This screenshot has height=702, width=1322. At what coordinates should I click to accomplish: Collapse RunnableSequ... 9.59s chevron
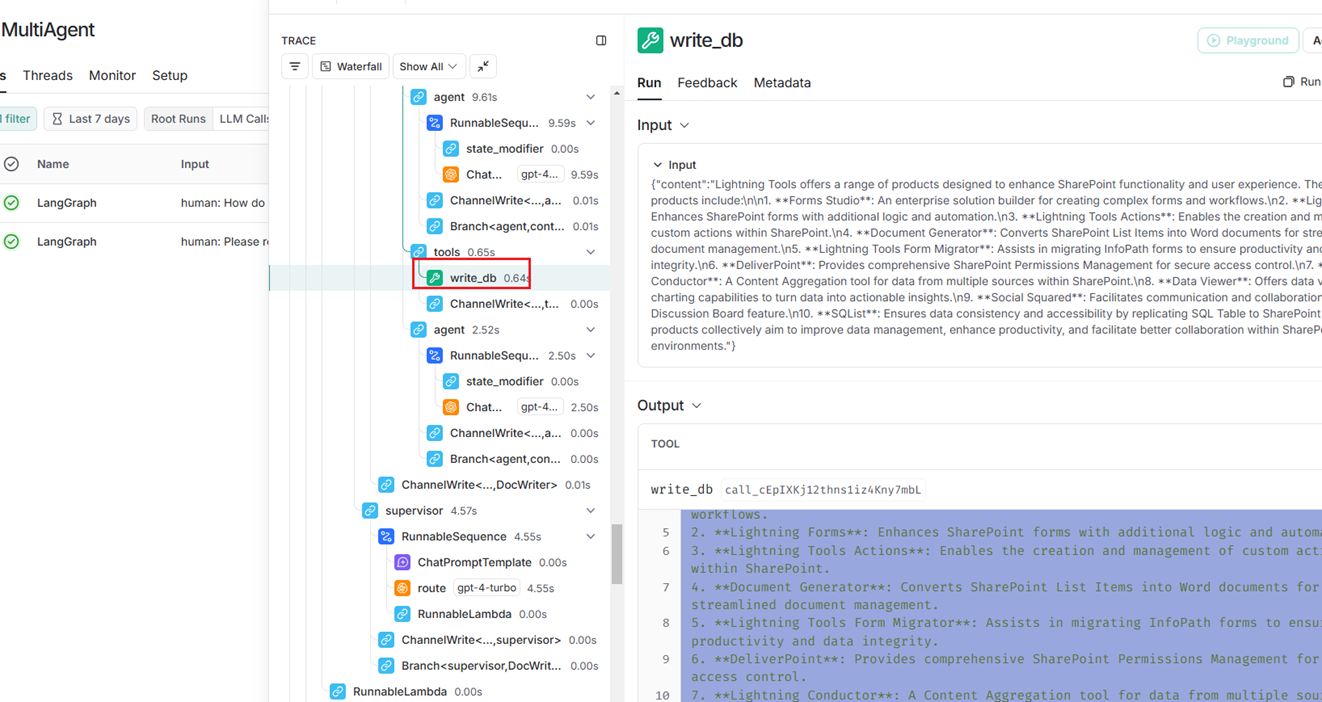pos(590,123)
